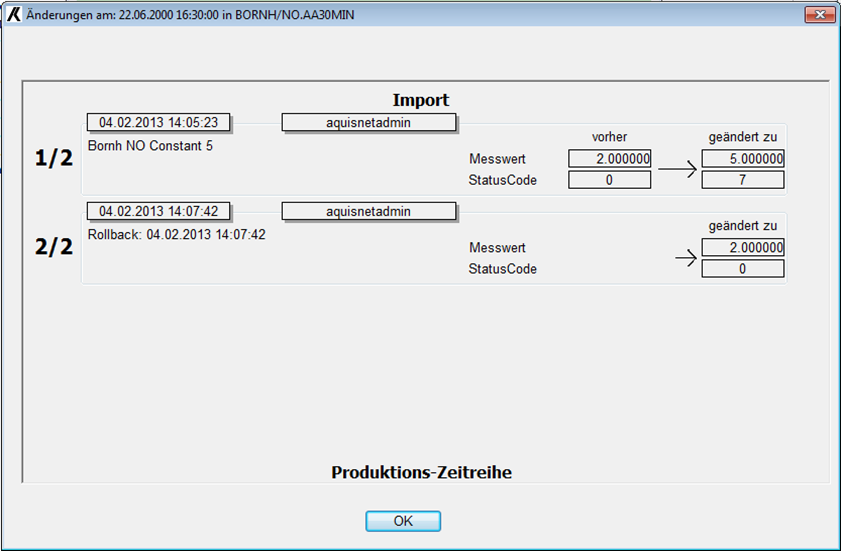Click the previous StatusCode value under vorher

pyautogui.click(x=609, y=180)
